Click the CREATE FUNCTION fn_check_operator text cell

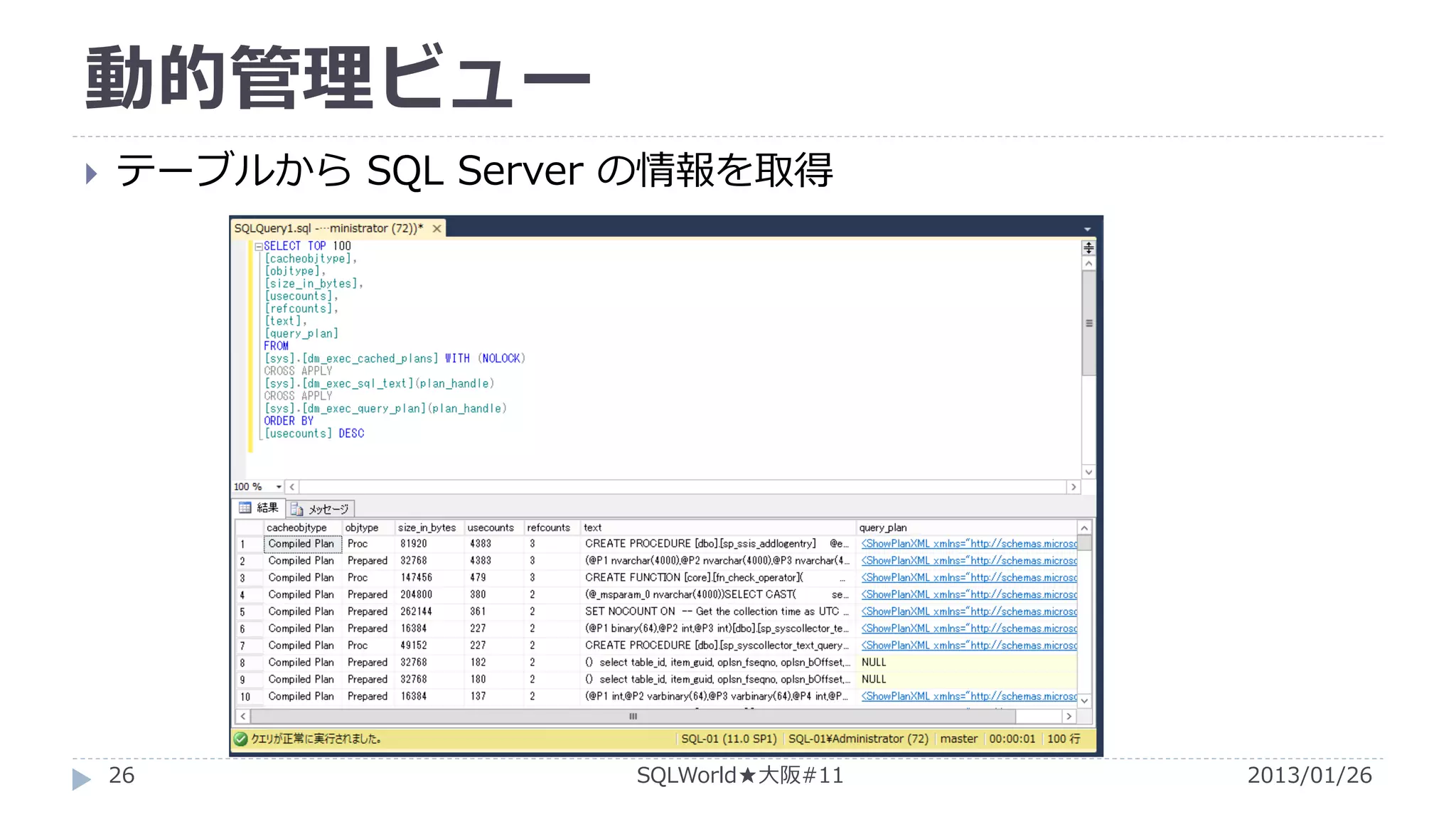[718, 578]
